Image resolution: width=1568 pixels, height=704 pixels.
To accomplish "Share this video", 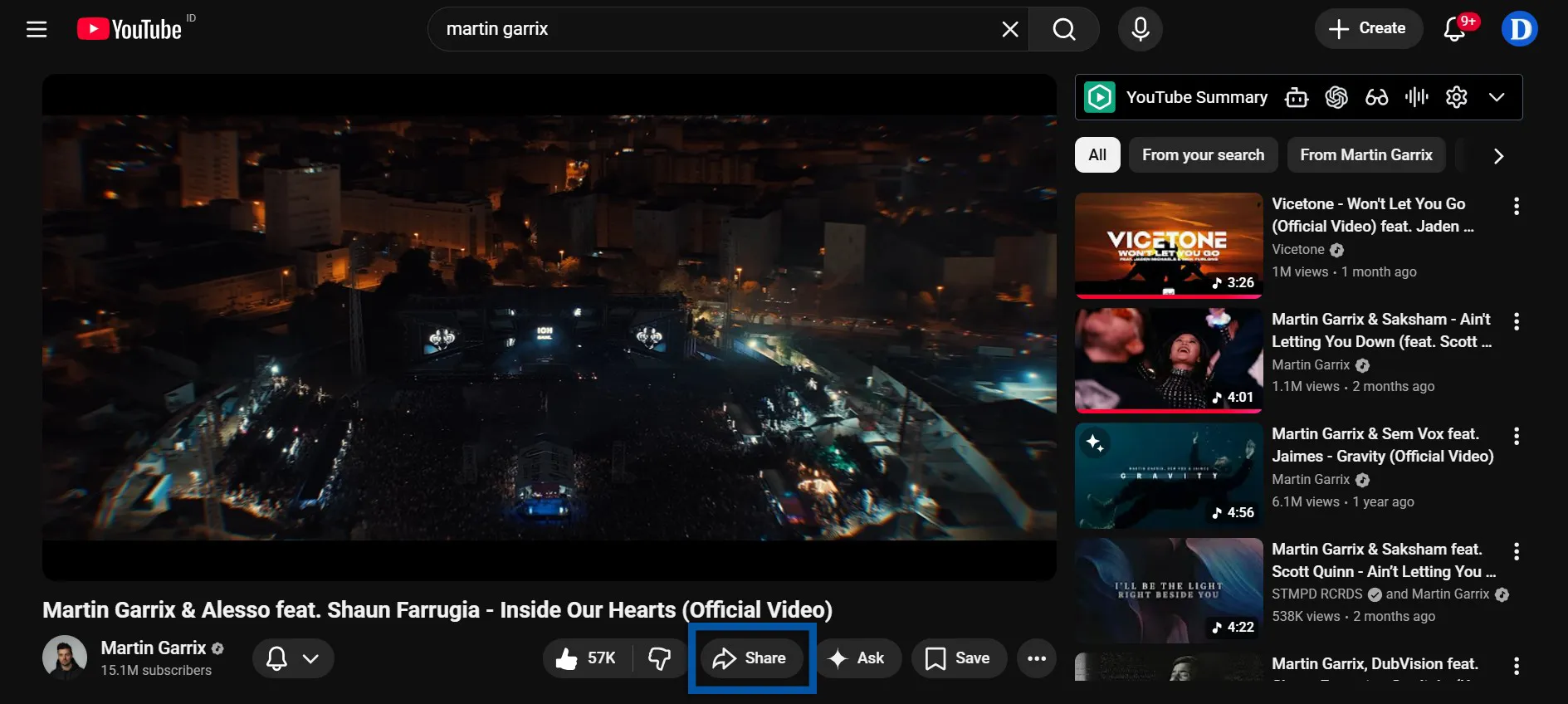I will [x=750, y=658].
